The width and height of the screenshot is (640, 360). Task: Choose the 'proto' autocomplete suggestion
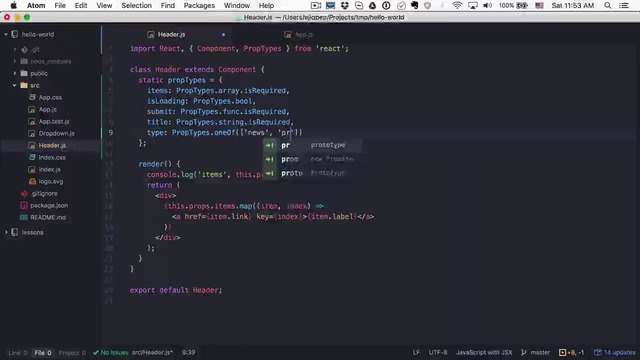pos(312,173)
